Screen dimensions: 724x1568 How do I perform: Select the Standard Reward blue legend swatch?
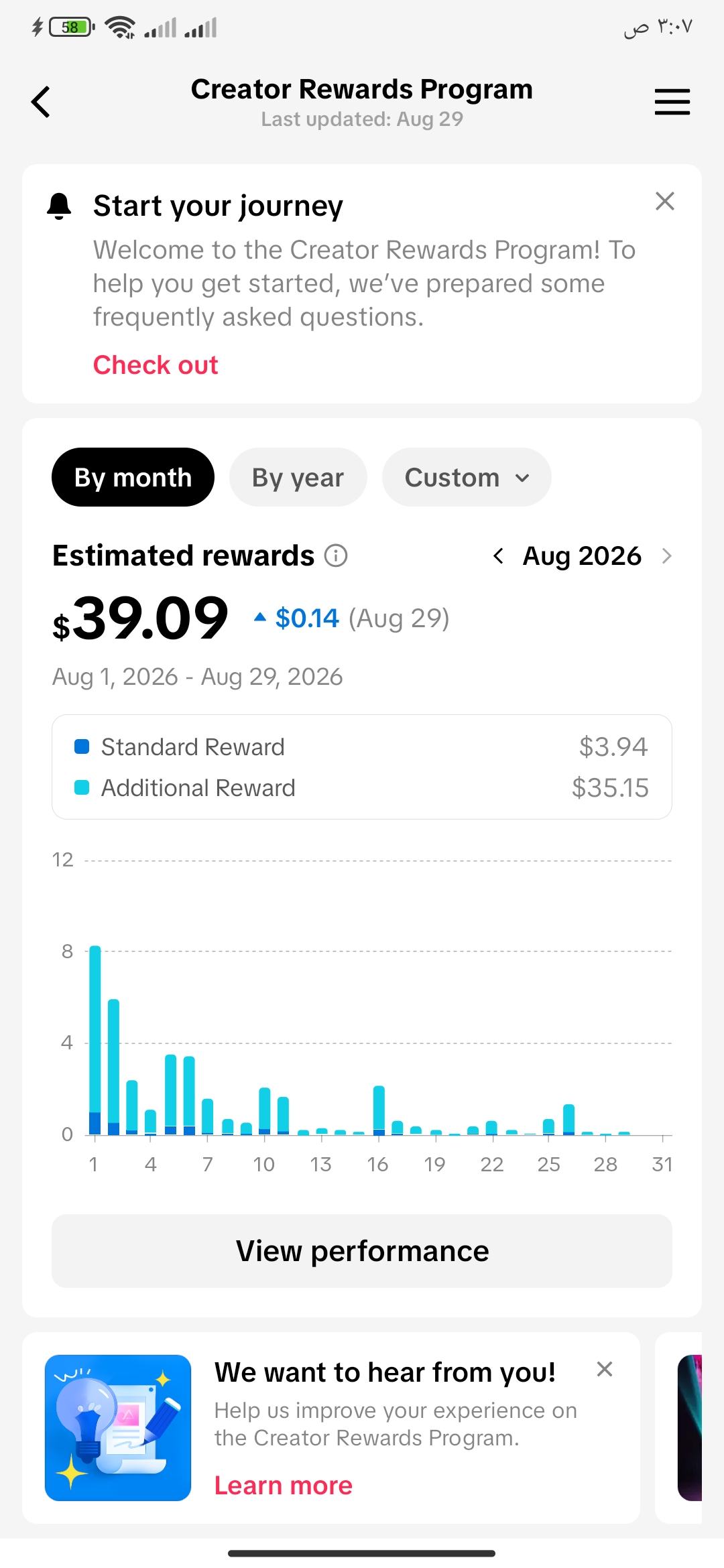click(82, 746)
